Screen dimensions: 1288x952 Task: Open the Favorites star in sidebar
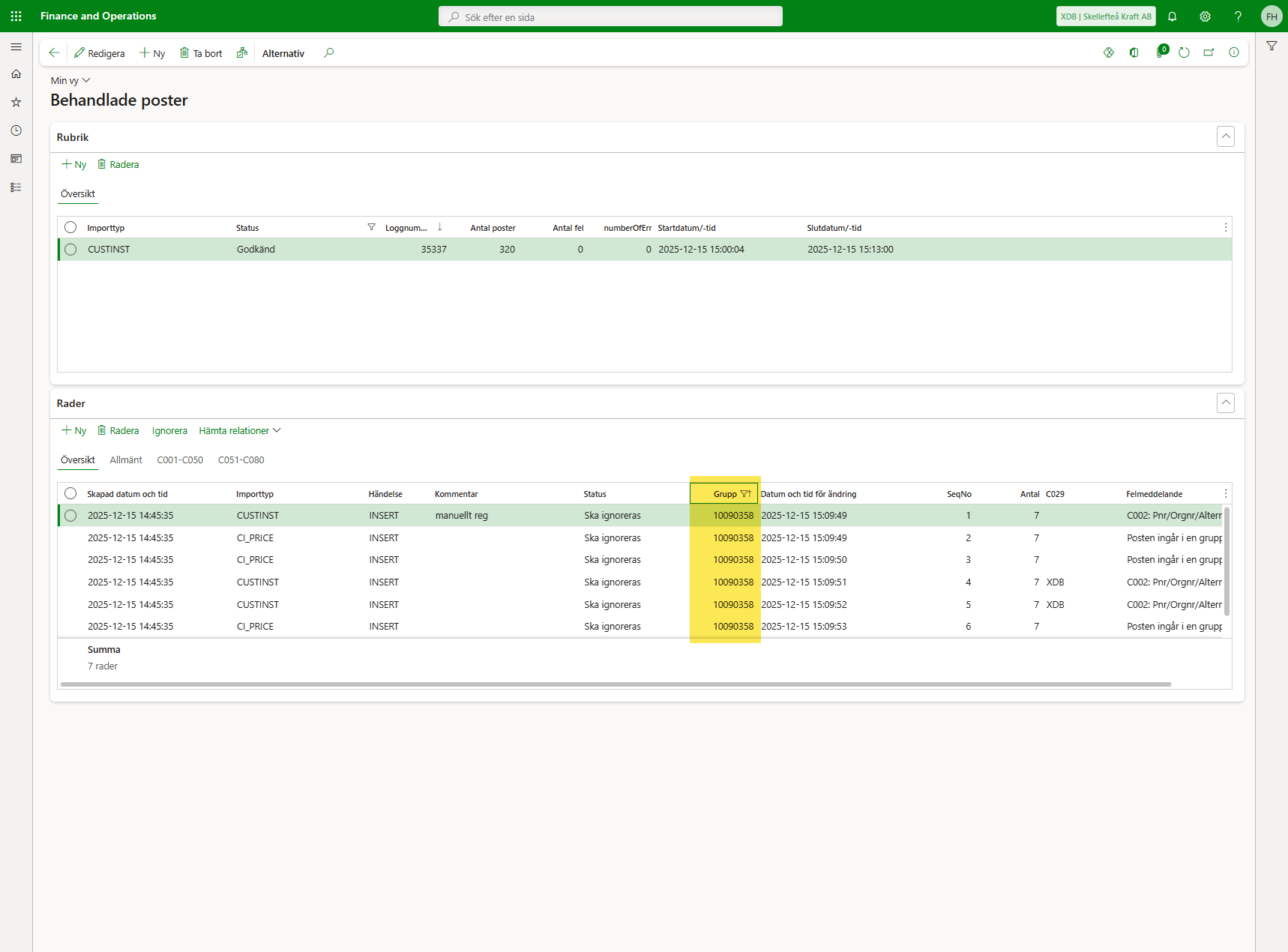pos(16,102)
